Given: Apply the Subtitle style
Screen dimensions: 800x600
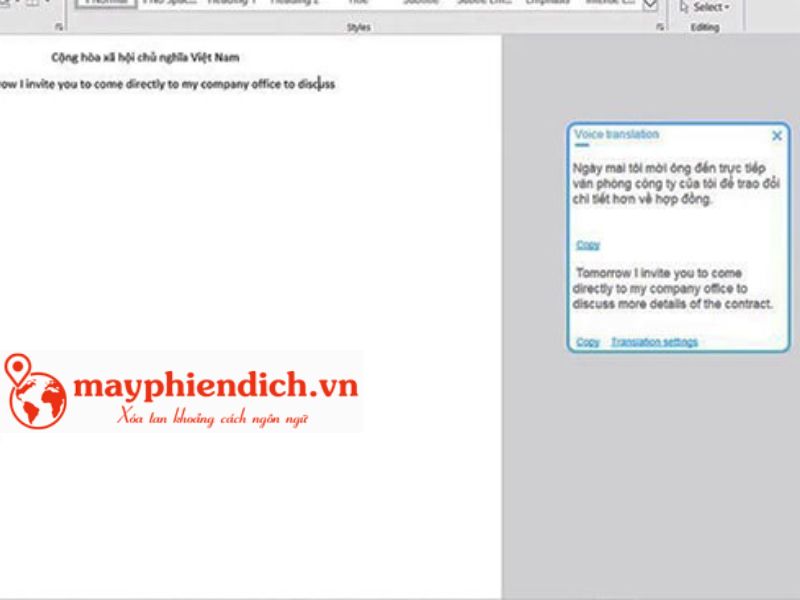Looking at the screenshot, I should coord(421,3).
